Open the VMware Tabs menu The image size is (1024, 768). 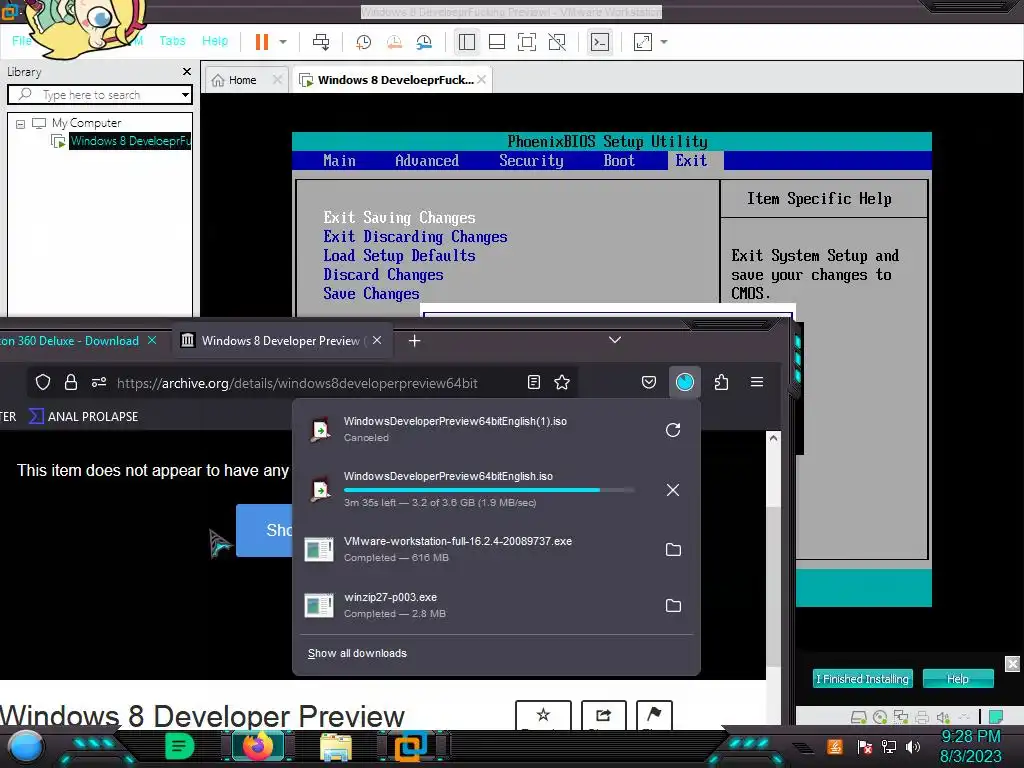click(x=172, y=40)
